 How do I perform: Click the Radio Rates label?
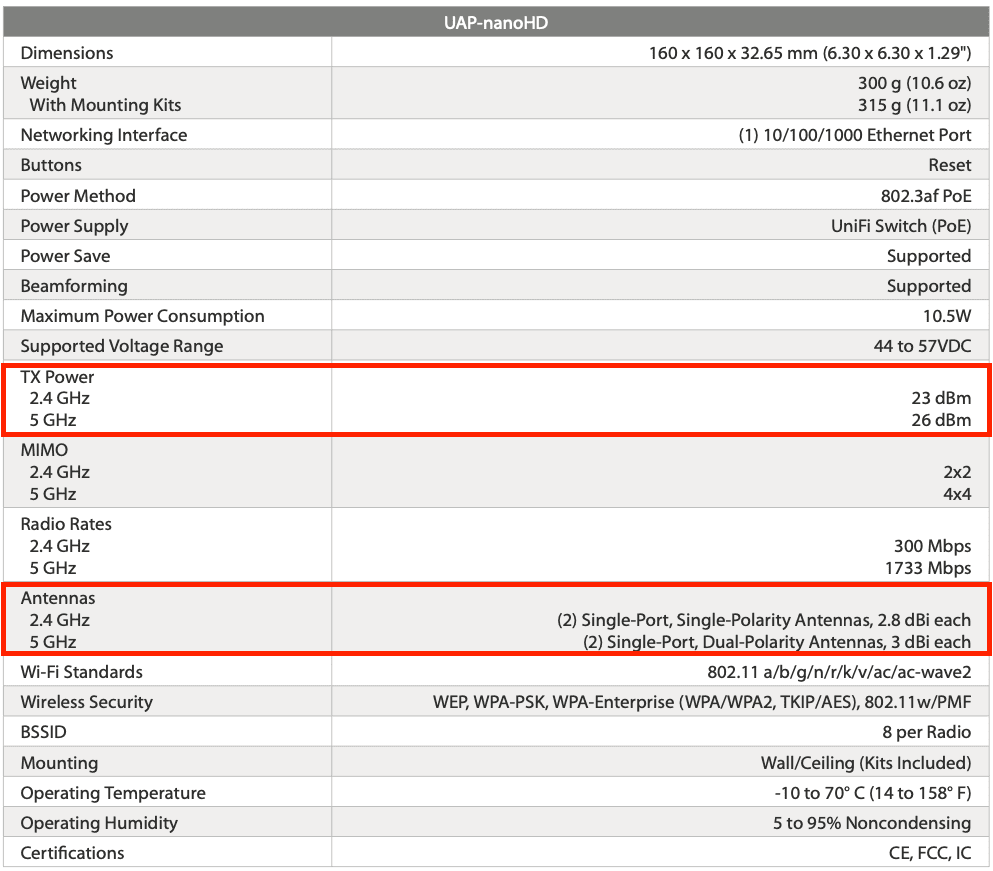pyautogui.click(x=66, y=524)
